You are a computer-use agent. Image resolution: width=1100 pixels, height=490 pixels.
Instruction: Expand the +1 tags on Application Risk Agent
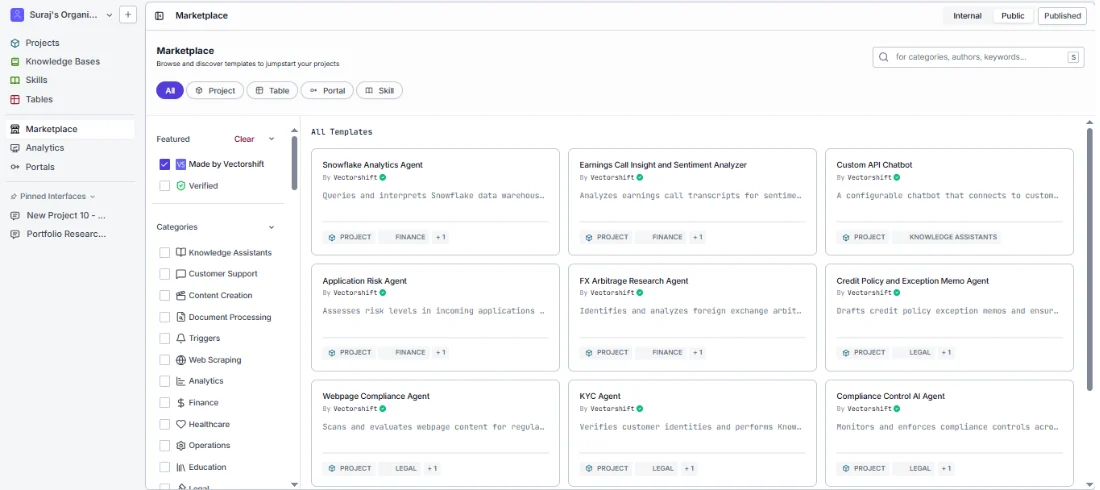[x=441, y=352]
